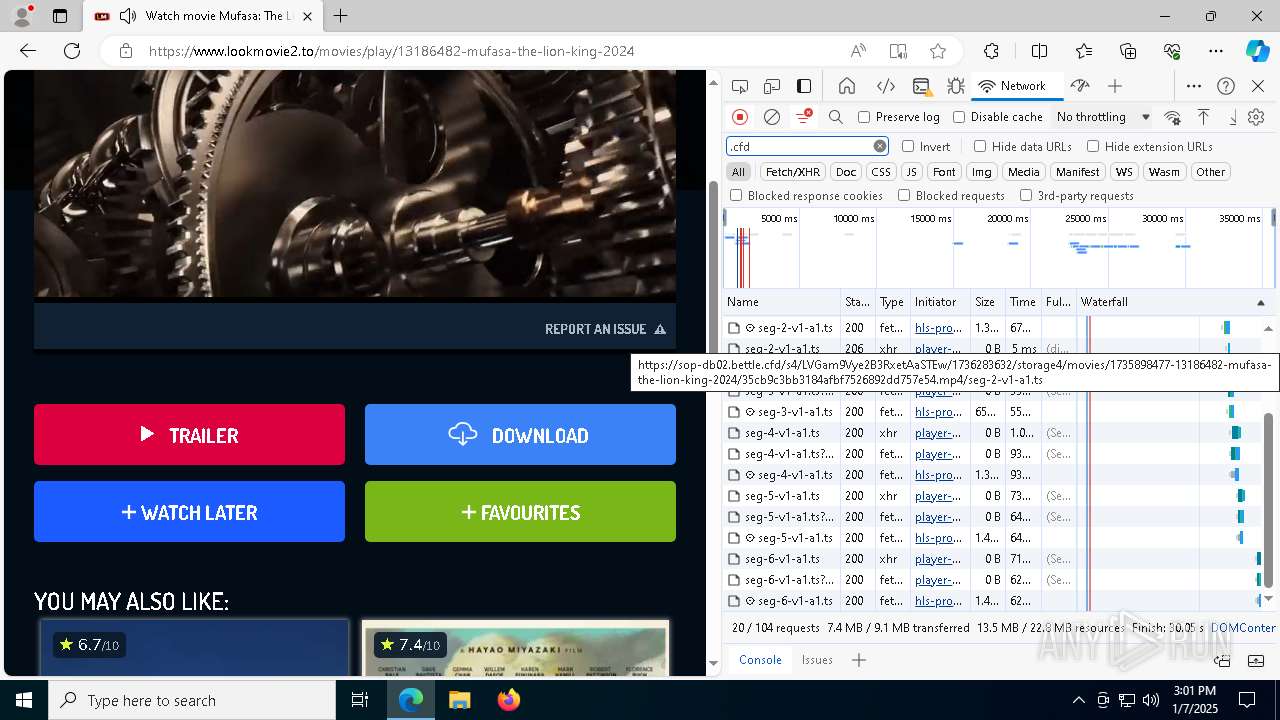
Task: Filter requests by Fetch/XHR
Action: [x=793, y=172]
